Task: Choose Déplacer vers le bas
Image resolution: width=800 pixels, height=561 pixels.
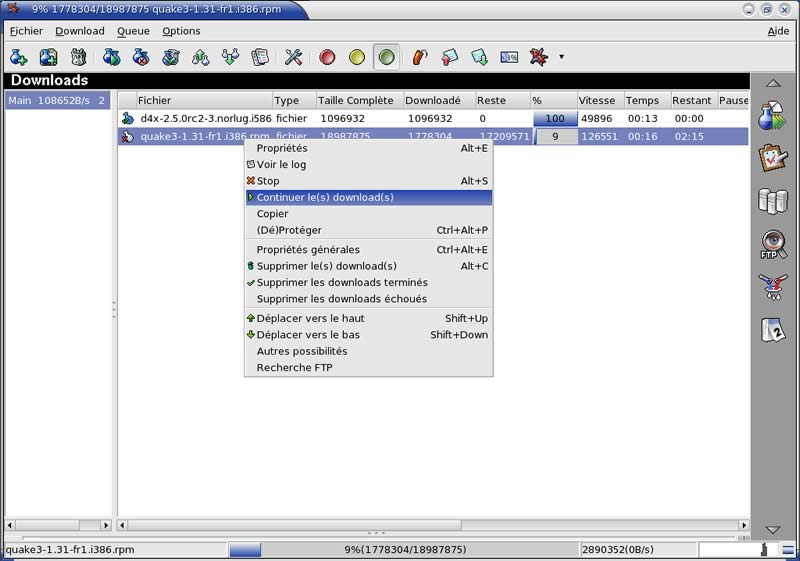Action: [x=368, y=335]
